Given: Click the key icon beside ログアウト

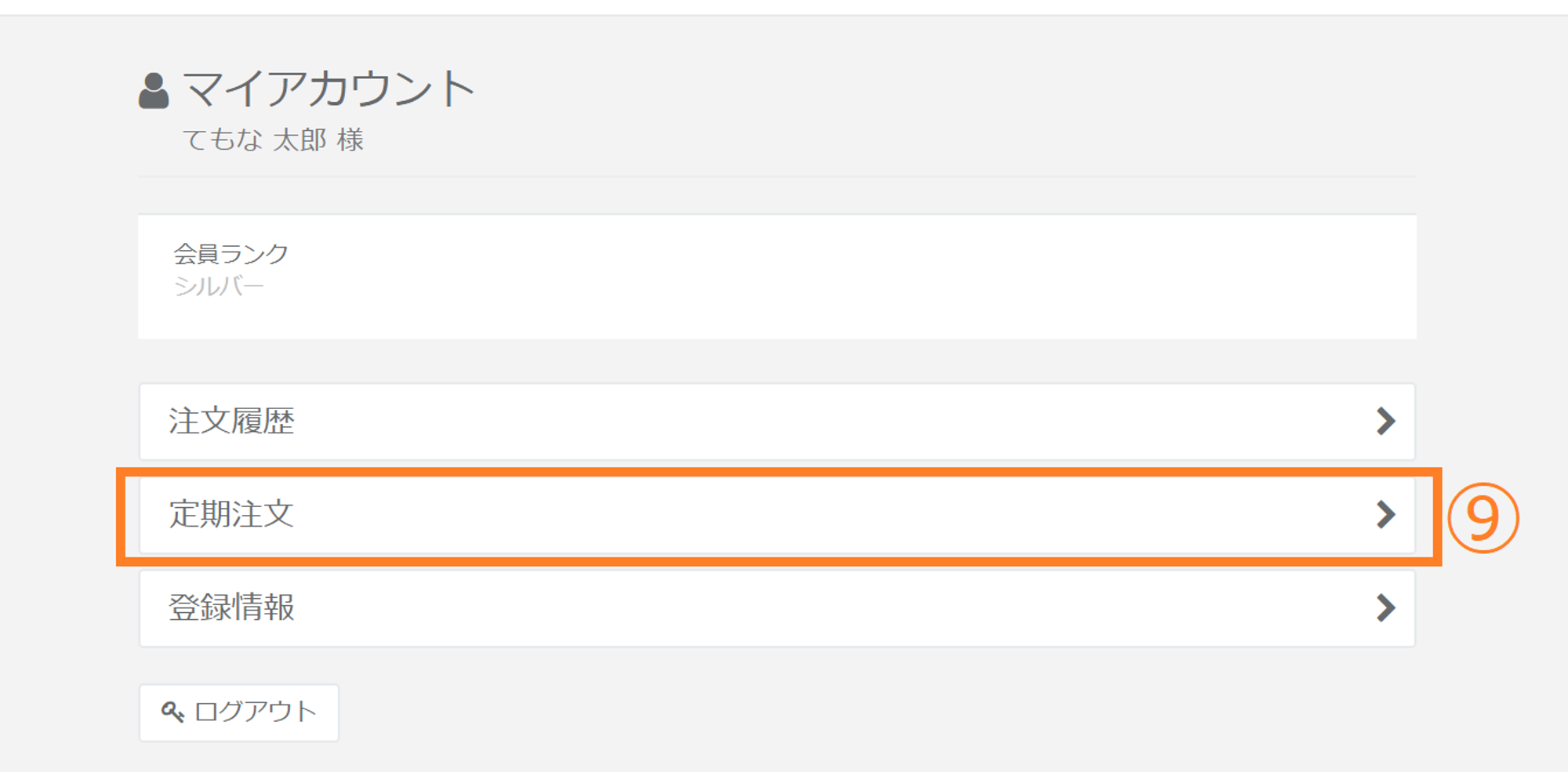Looking at the screenshot, I should point(172,712).
